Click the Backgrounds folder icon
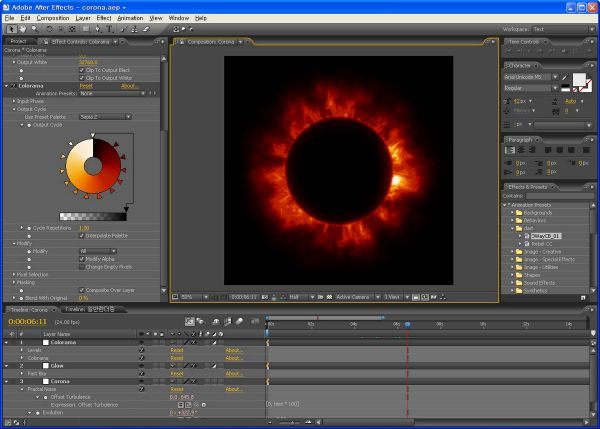600x429 pixels. (519, 213)
